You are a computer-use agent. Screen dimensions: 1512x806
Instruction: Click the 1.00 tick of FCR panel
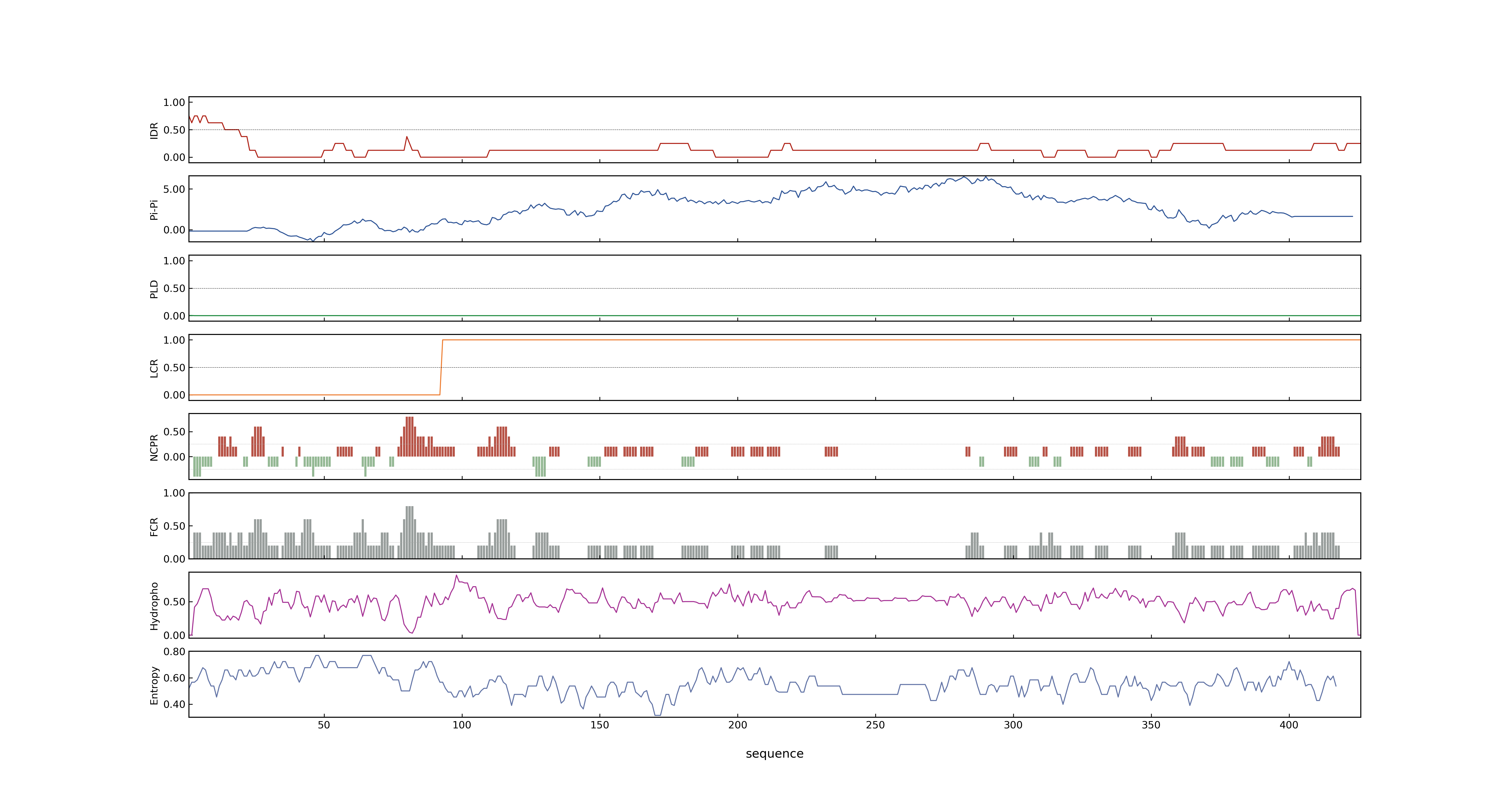coord(174,493)
